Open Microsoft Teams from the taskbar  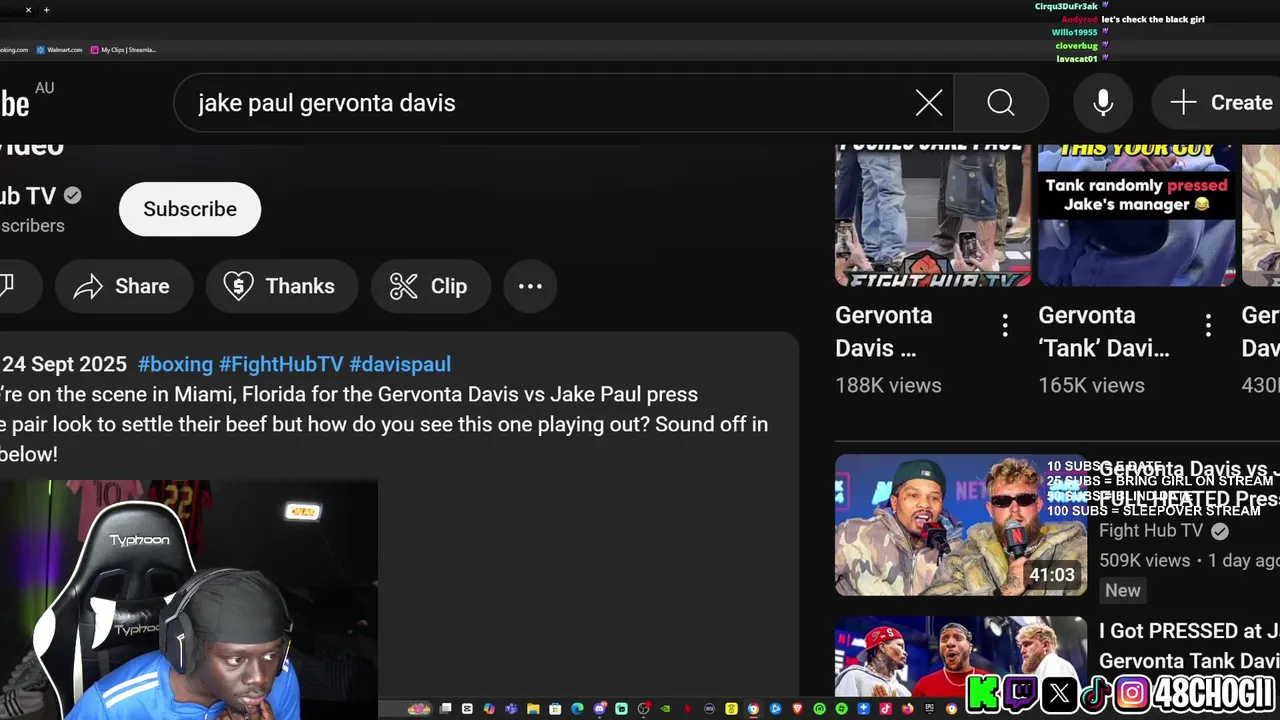(511, 709)
